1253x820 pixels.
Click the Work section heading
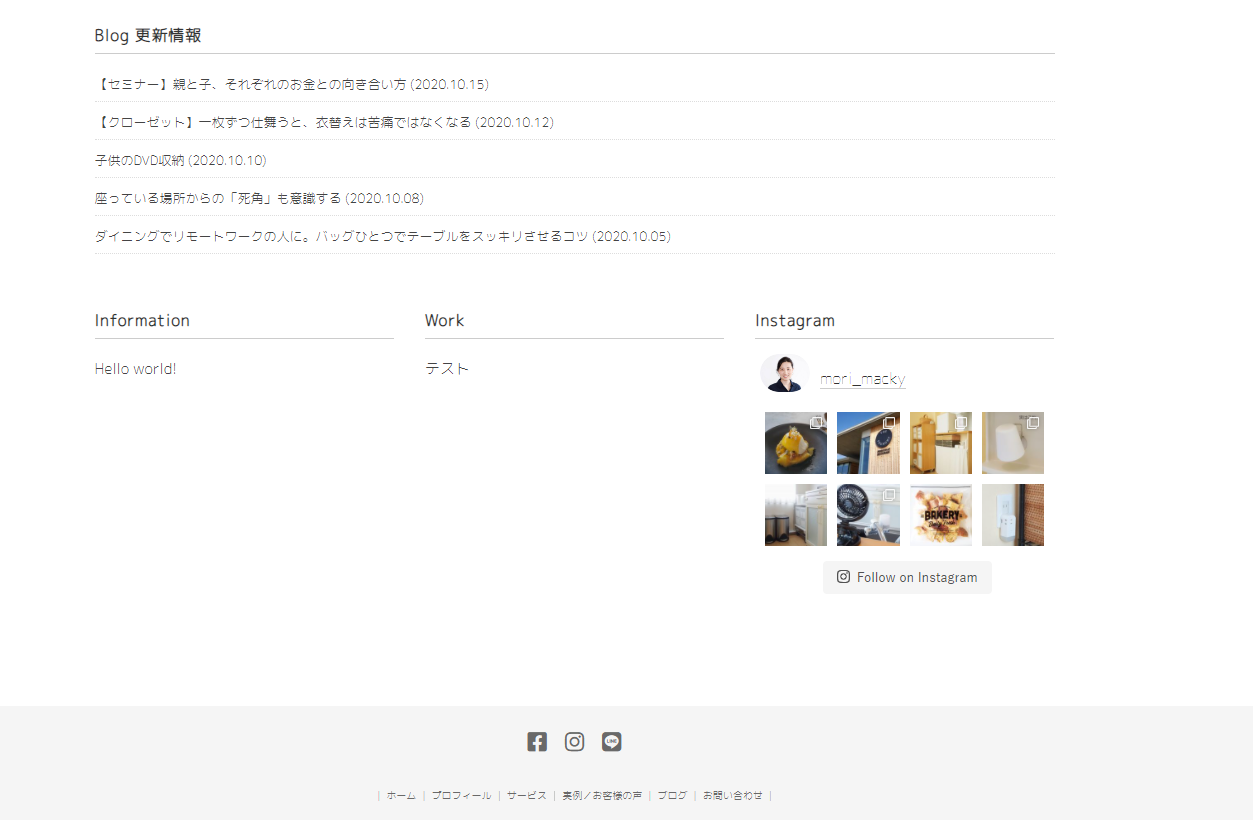pyautogui.click(x=444, y=320)
